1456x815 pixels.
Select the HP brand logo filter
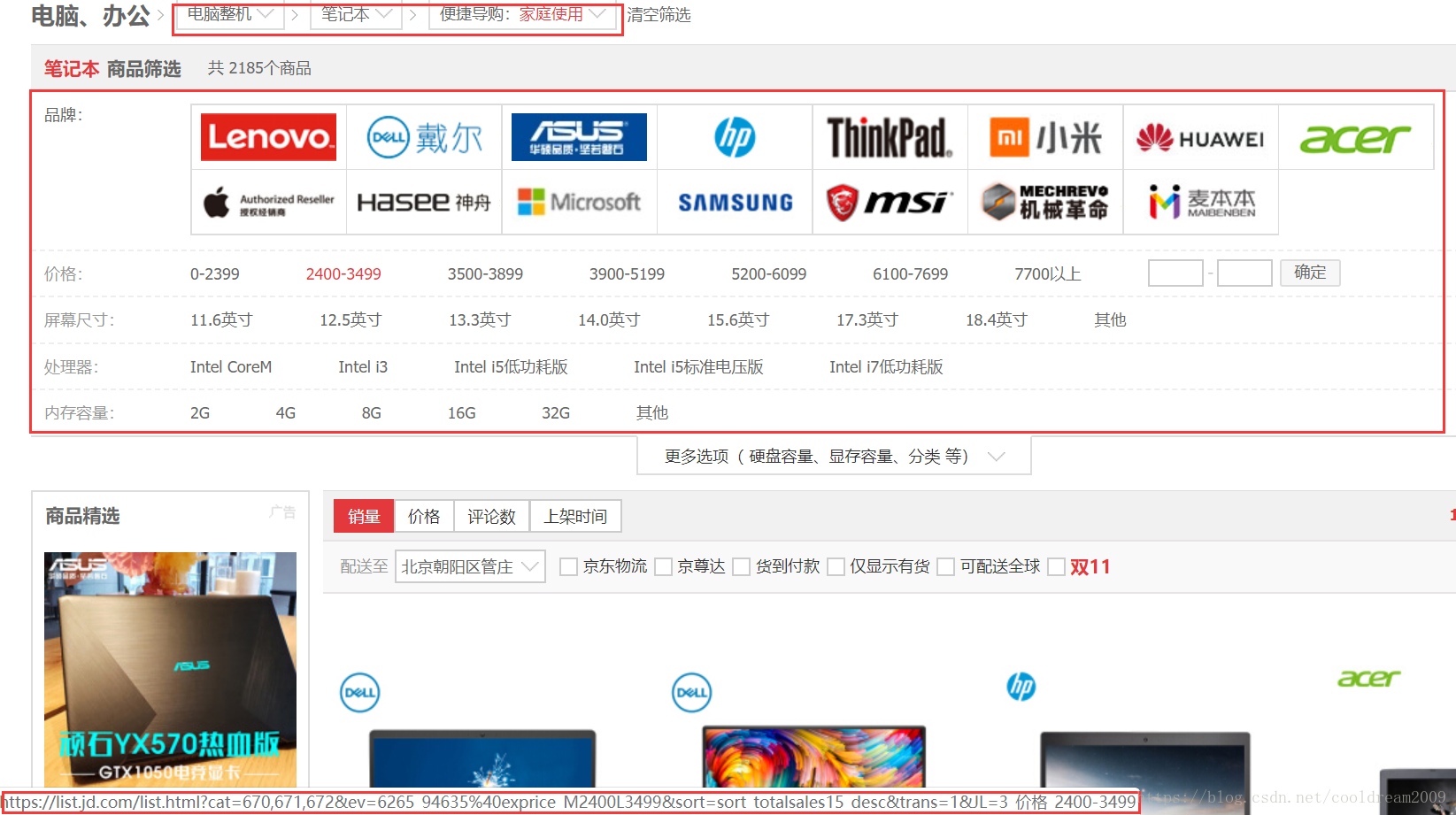[x=735, y=137]
